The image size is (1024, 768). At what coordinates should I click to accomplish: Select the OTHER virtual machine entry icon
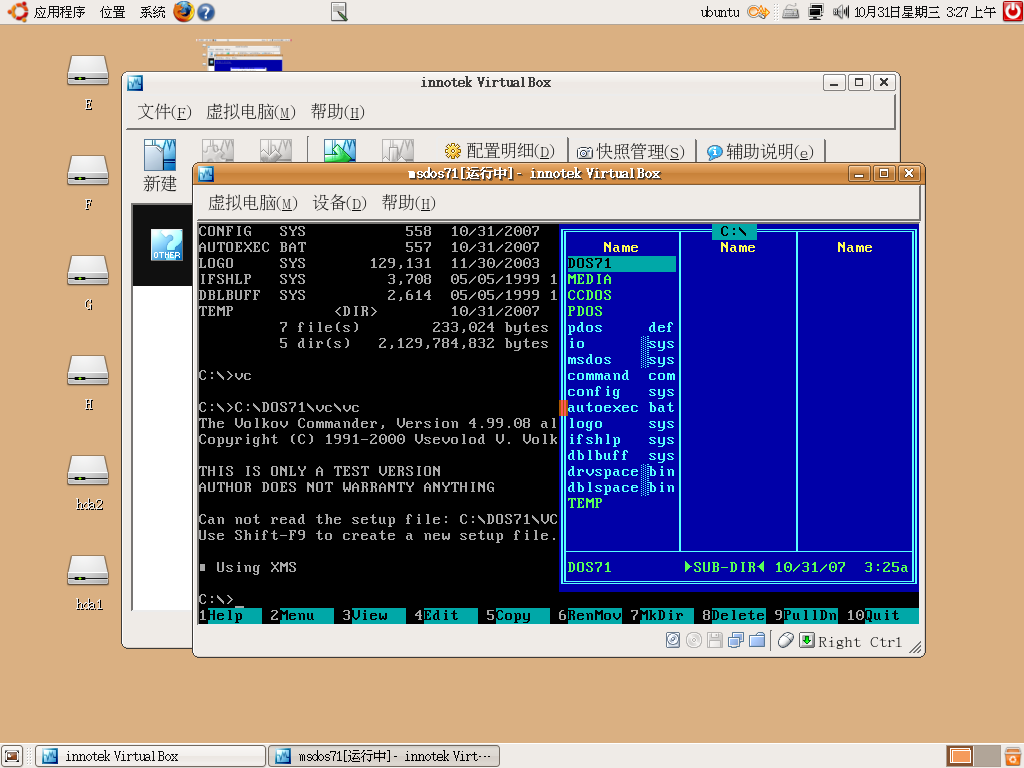click(x=167, y=245)
